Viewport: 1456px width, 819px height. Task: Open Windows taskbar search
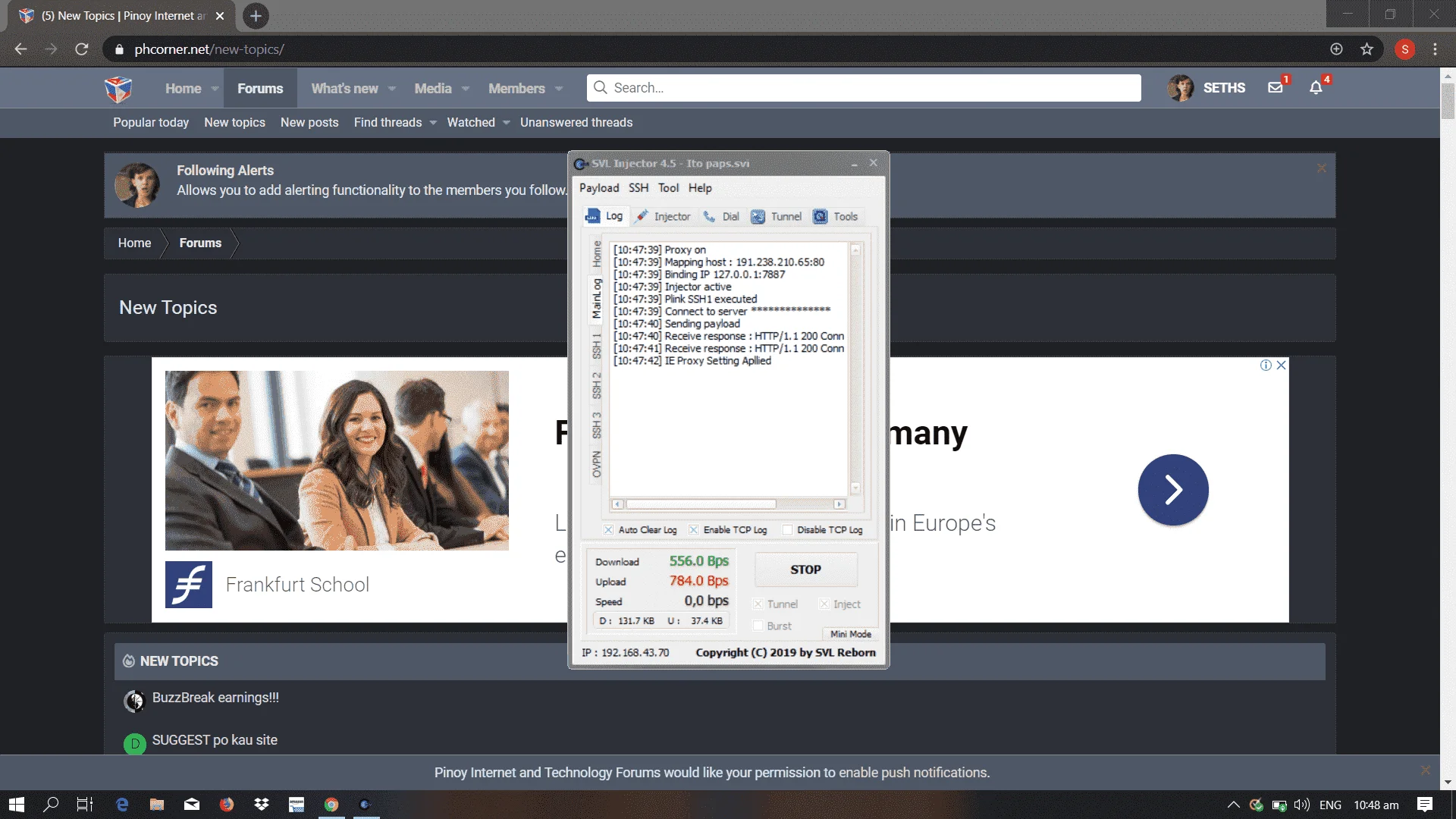pyautogui.click(x=51, y=805)
